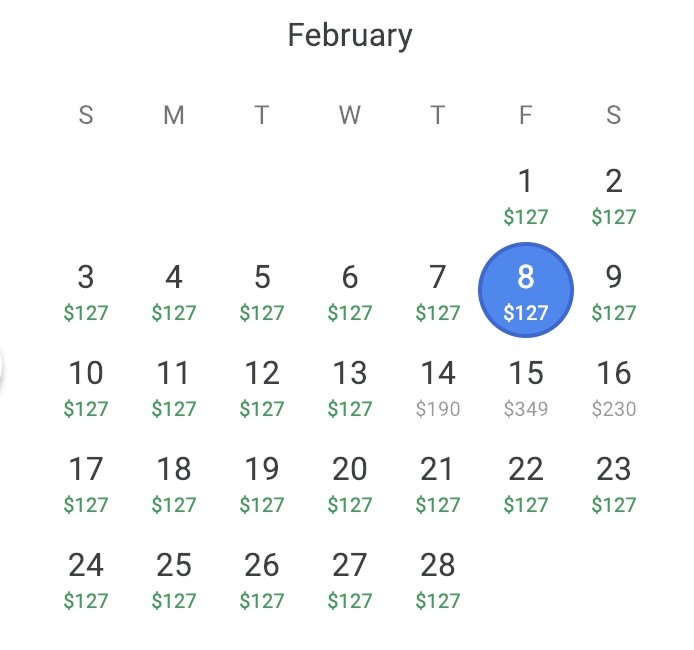694x650 pixels.
Task: Click February 24 in the last row
Action: coord(86,579)
